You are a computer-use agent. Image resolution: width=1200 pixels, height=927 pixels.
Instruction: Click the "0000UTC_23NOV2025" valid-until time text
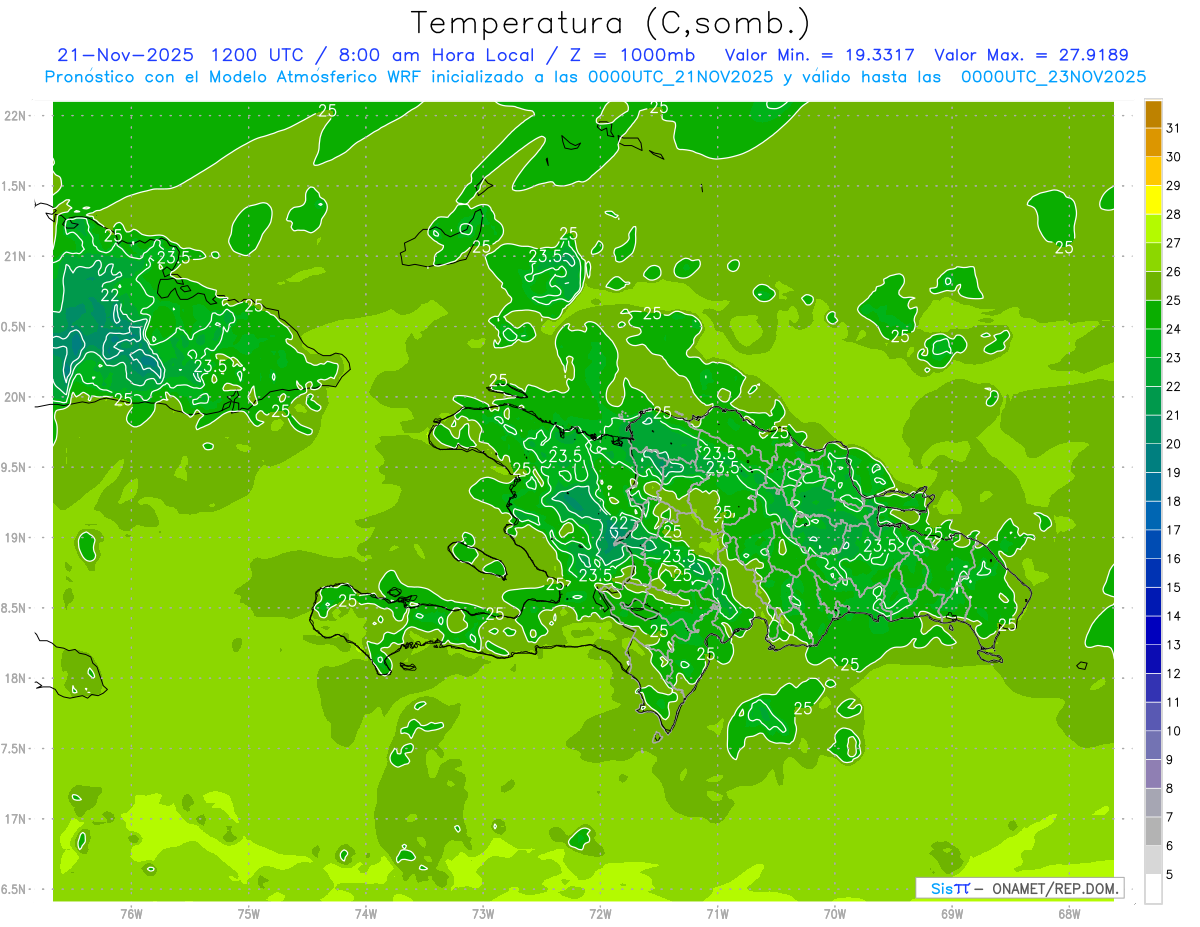point(1053,77)
